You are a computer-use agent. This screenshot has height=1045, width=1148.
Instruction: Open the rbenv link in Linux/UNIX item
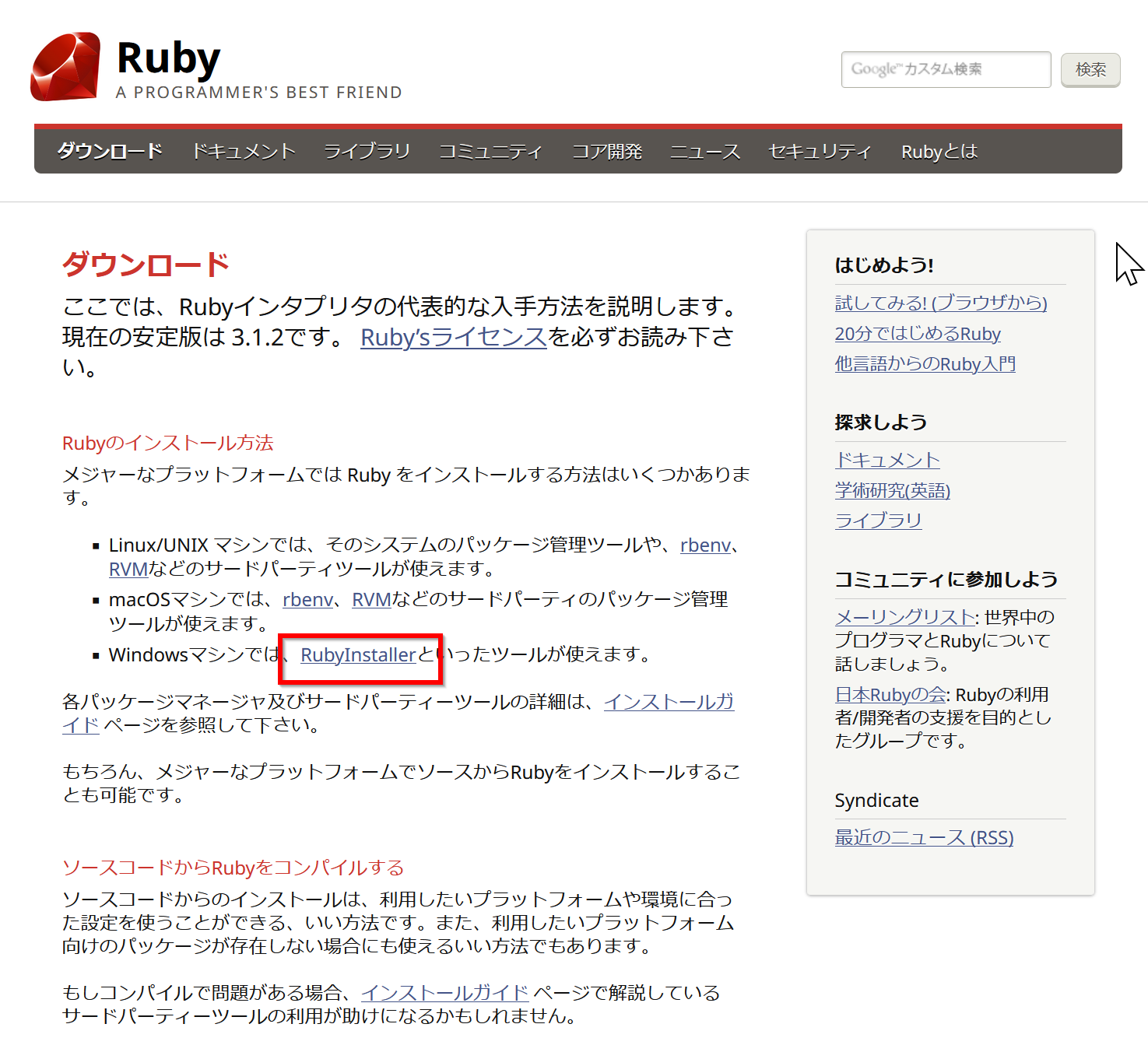coord(705,545)
